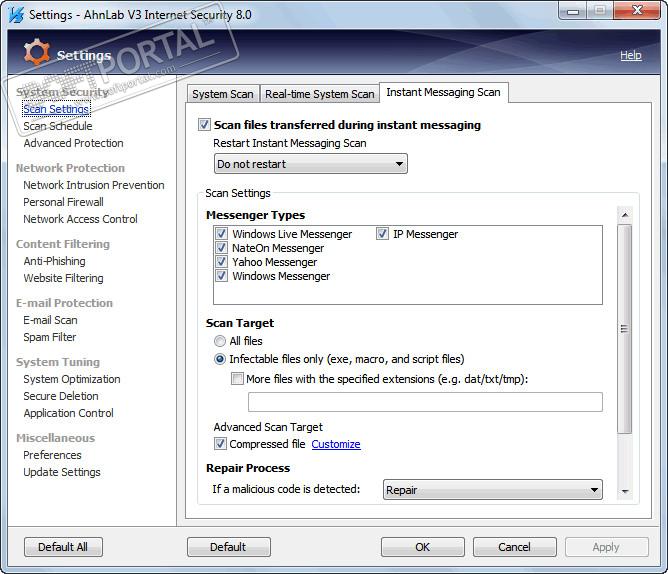Uncheck NateOn Messenger

pos(221,248)
